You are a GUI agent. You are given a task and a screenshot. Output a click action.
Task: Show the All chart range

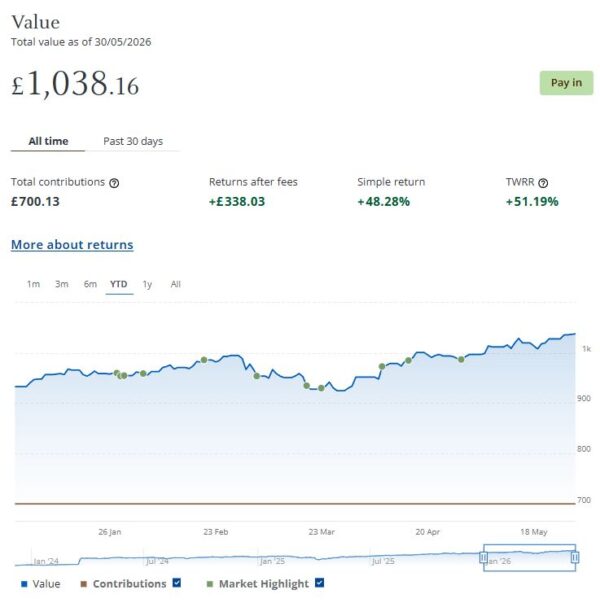pyautogui.click(x=176, y=284)
